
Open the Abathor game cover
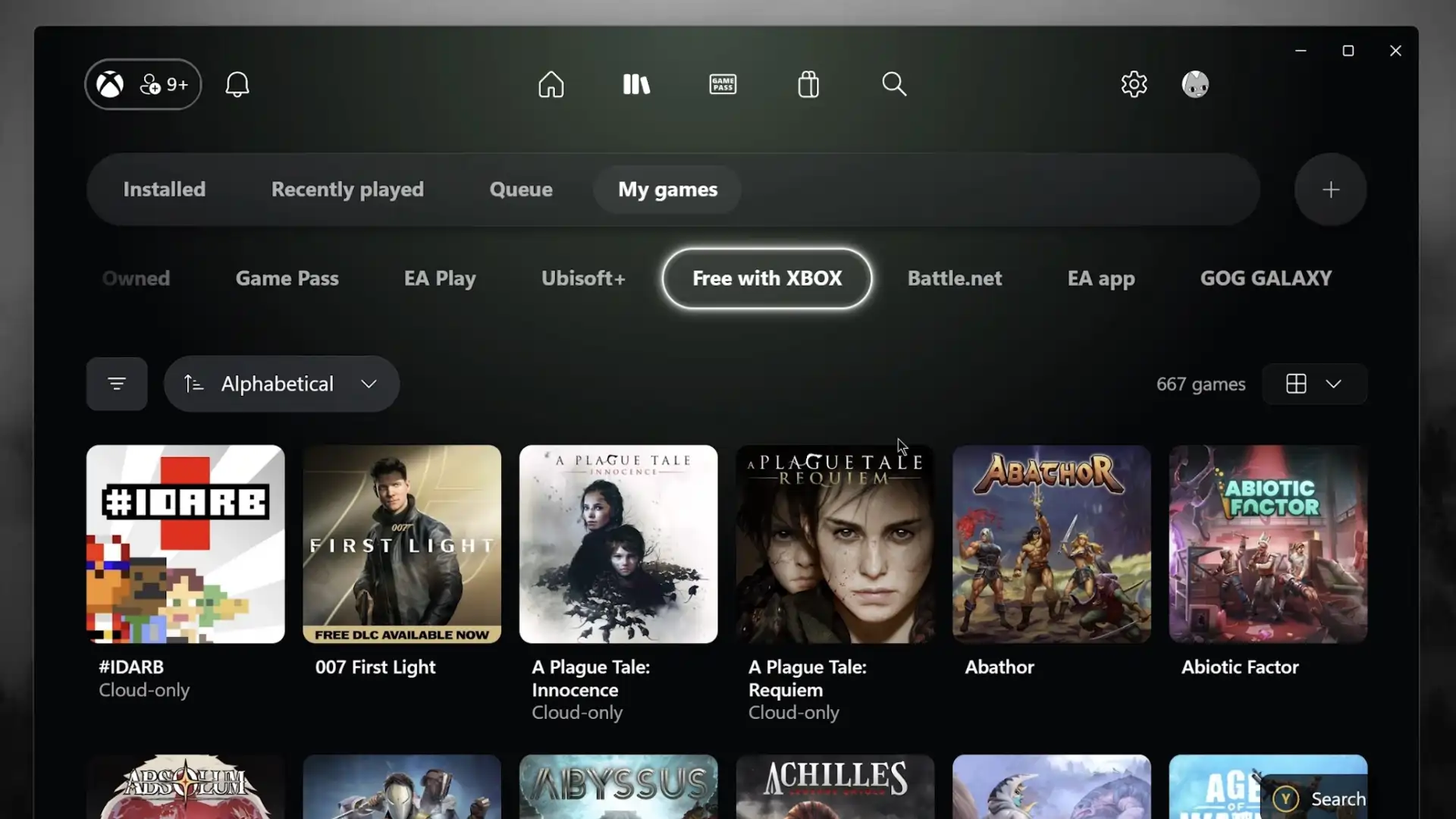tap(1052, 544)
